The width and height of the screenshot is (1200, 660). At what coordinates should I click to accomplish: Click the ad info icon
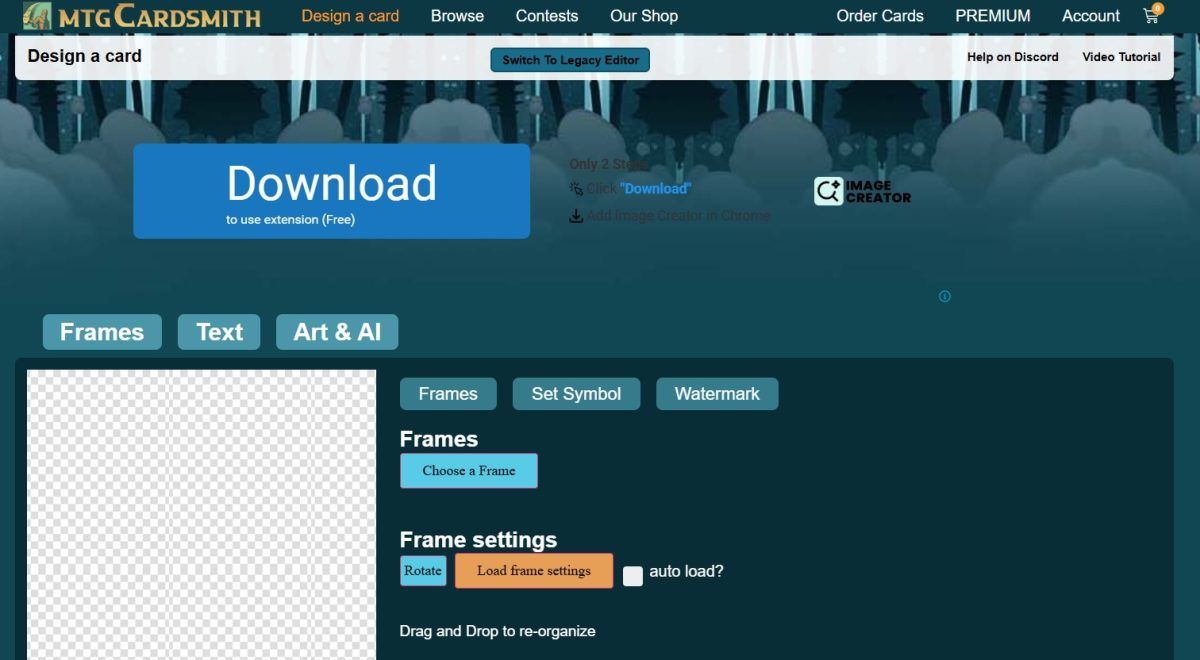click(x=945, y=296)
